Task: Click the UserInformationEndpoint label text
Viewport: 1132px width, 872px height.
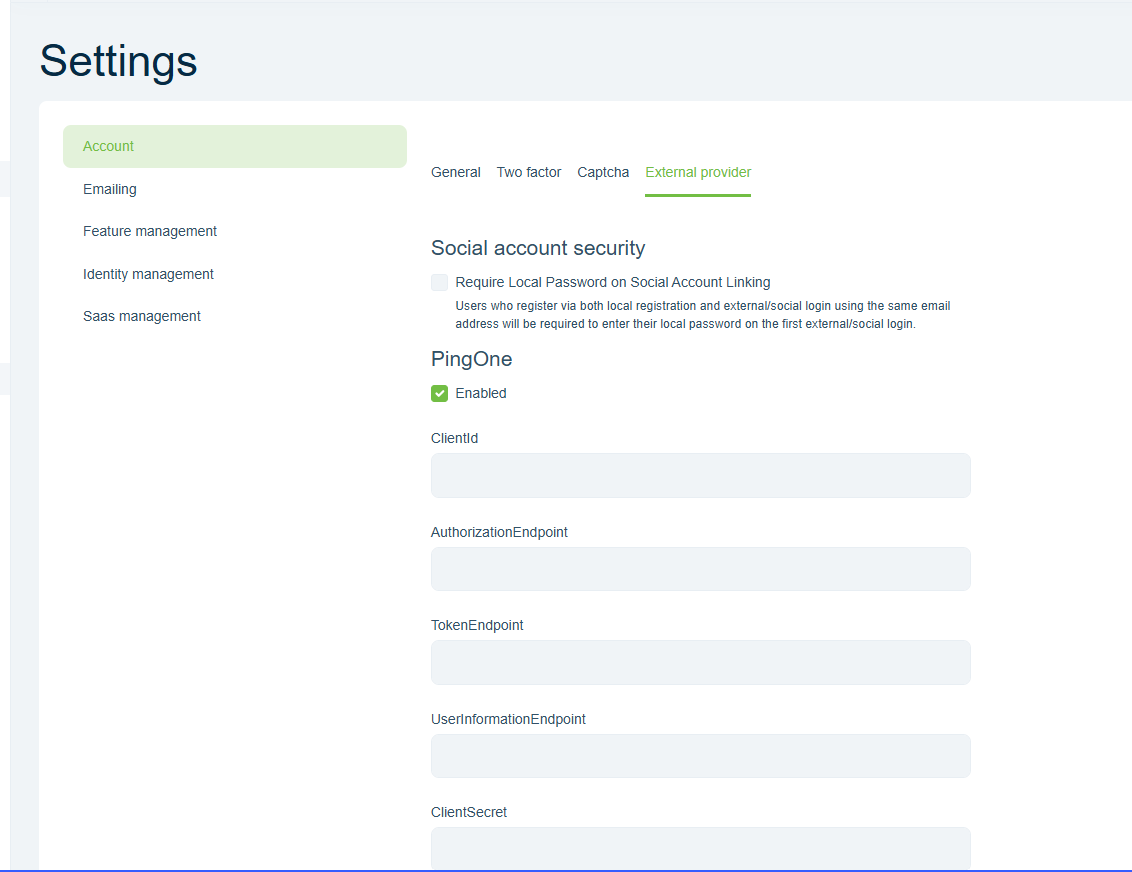Action: [x=508, y=719]
